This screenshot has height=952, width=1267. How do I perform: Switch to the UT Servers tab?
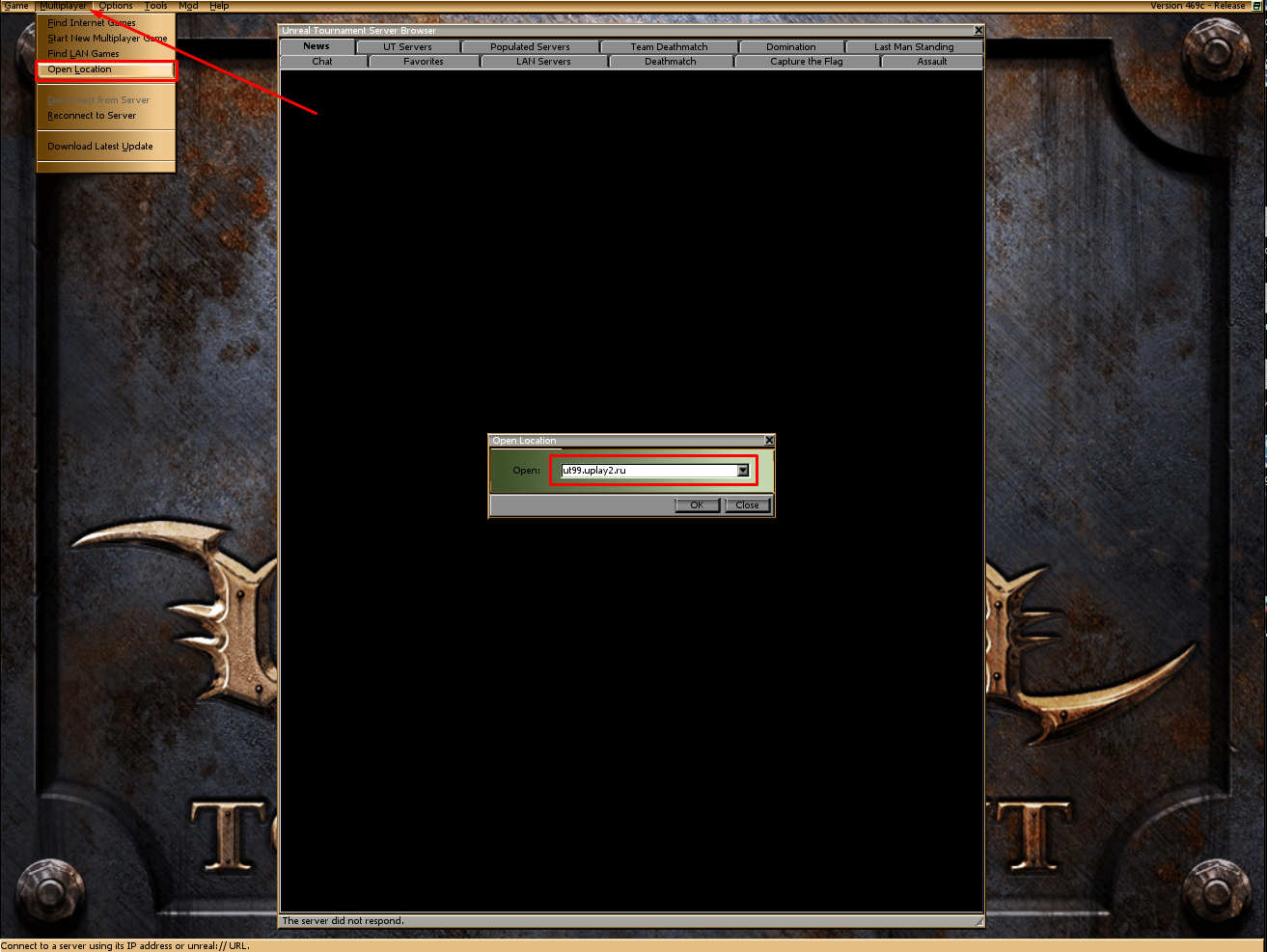point(407,47)
